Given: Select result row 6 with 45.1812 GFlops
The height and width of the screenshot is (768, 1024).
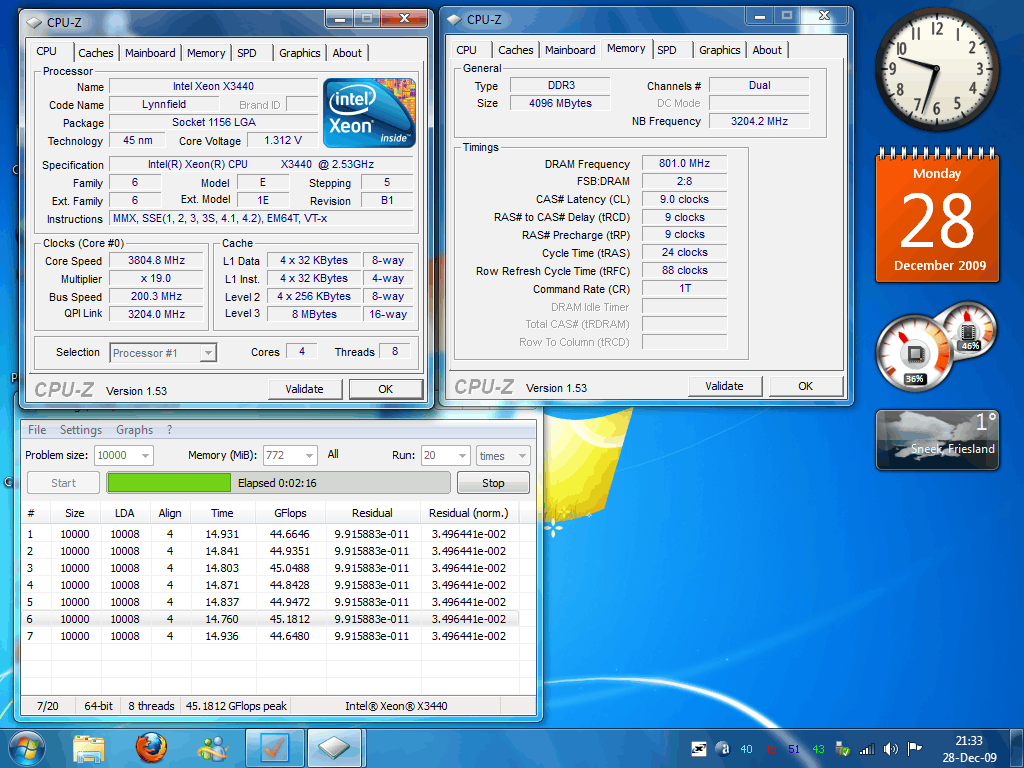Looking at the screenshot, I should pyautogui.click(x=270, y=618).
